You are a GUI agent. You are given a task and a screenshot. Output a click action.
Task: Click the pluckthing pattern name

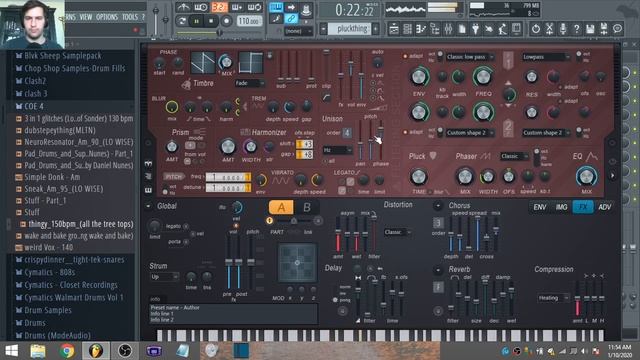point(352,29)
